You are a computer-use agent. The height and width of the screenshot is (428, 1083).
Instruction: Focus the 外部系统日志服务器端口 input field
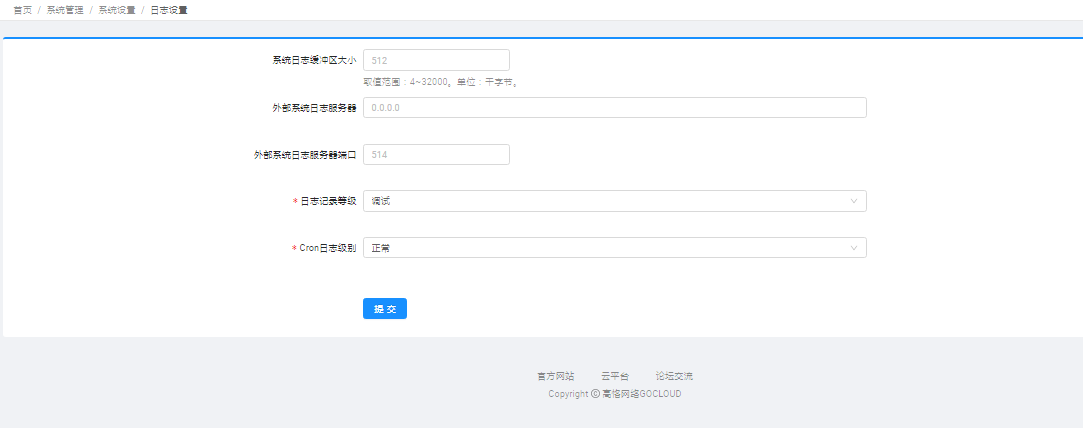click(436, 155)
